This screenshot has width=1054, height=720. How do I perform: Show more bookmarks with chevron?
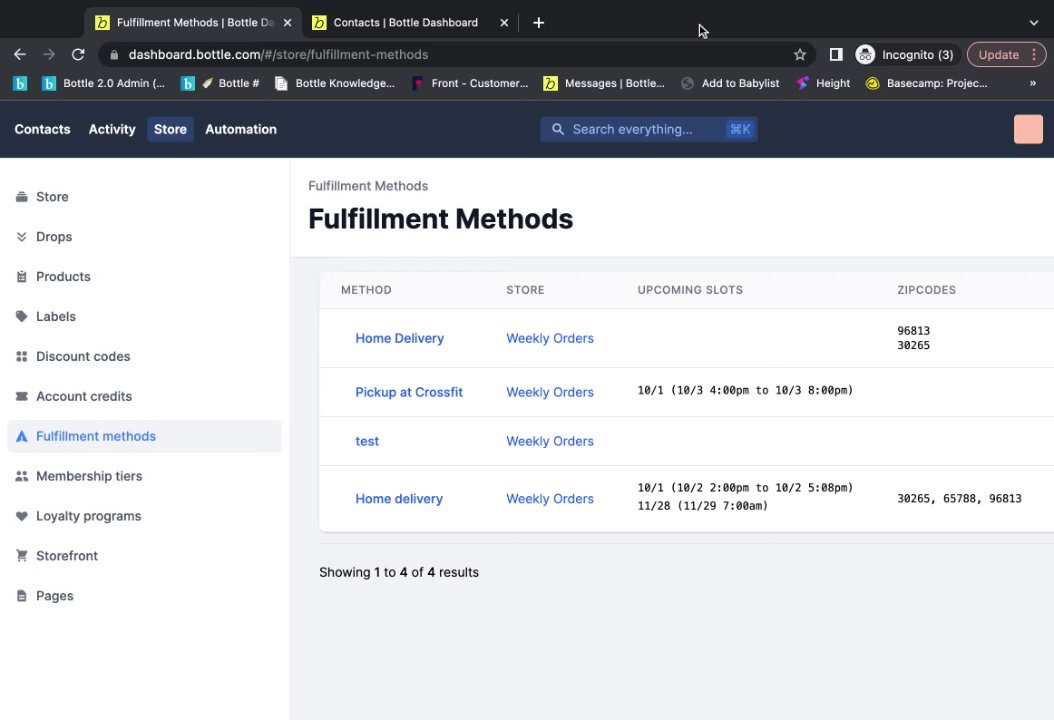pos(1033,83)
